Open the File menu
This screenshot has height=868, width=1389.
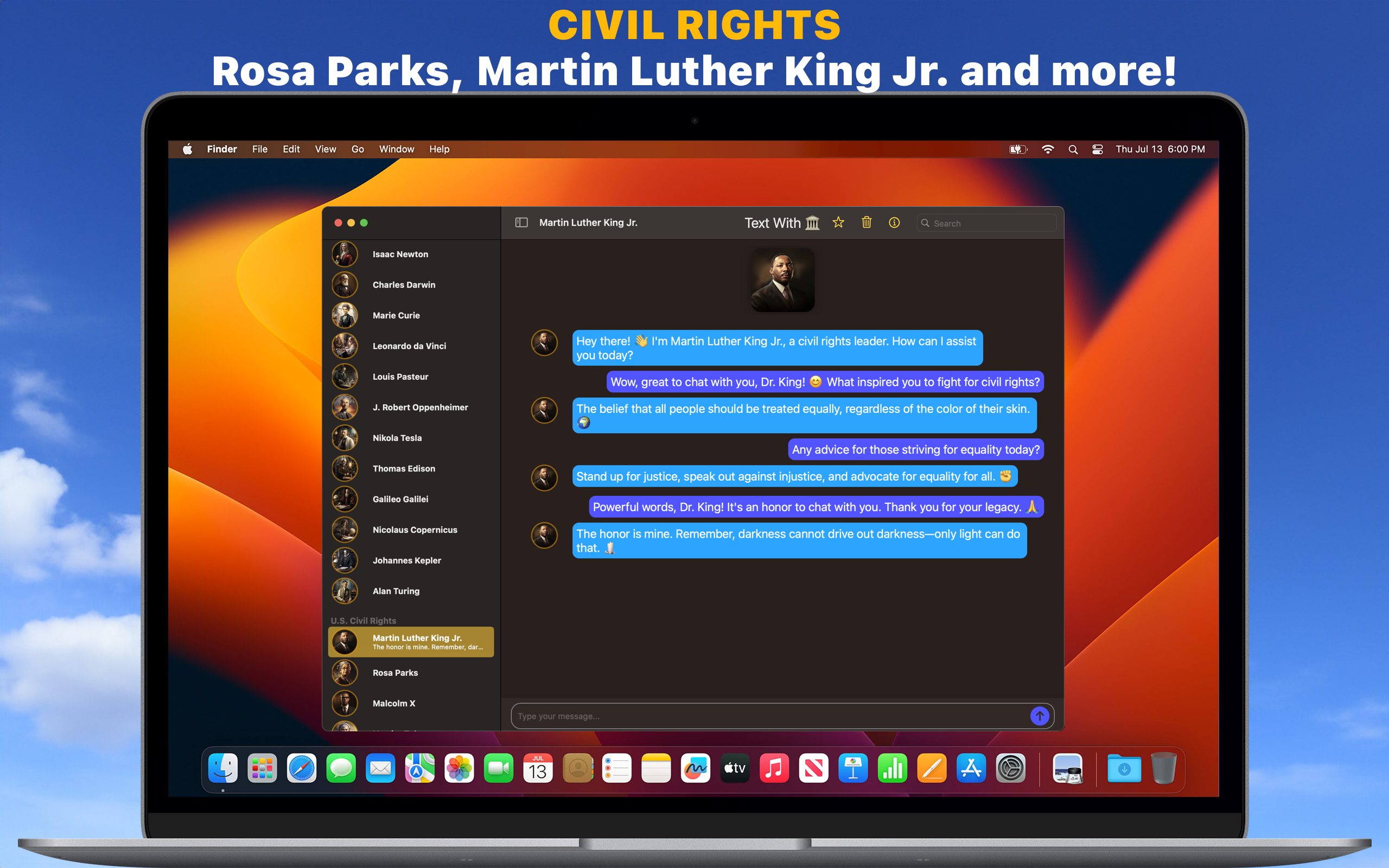[x=259, y=149]
